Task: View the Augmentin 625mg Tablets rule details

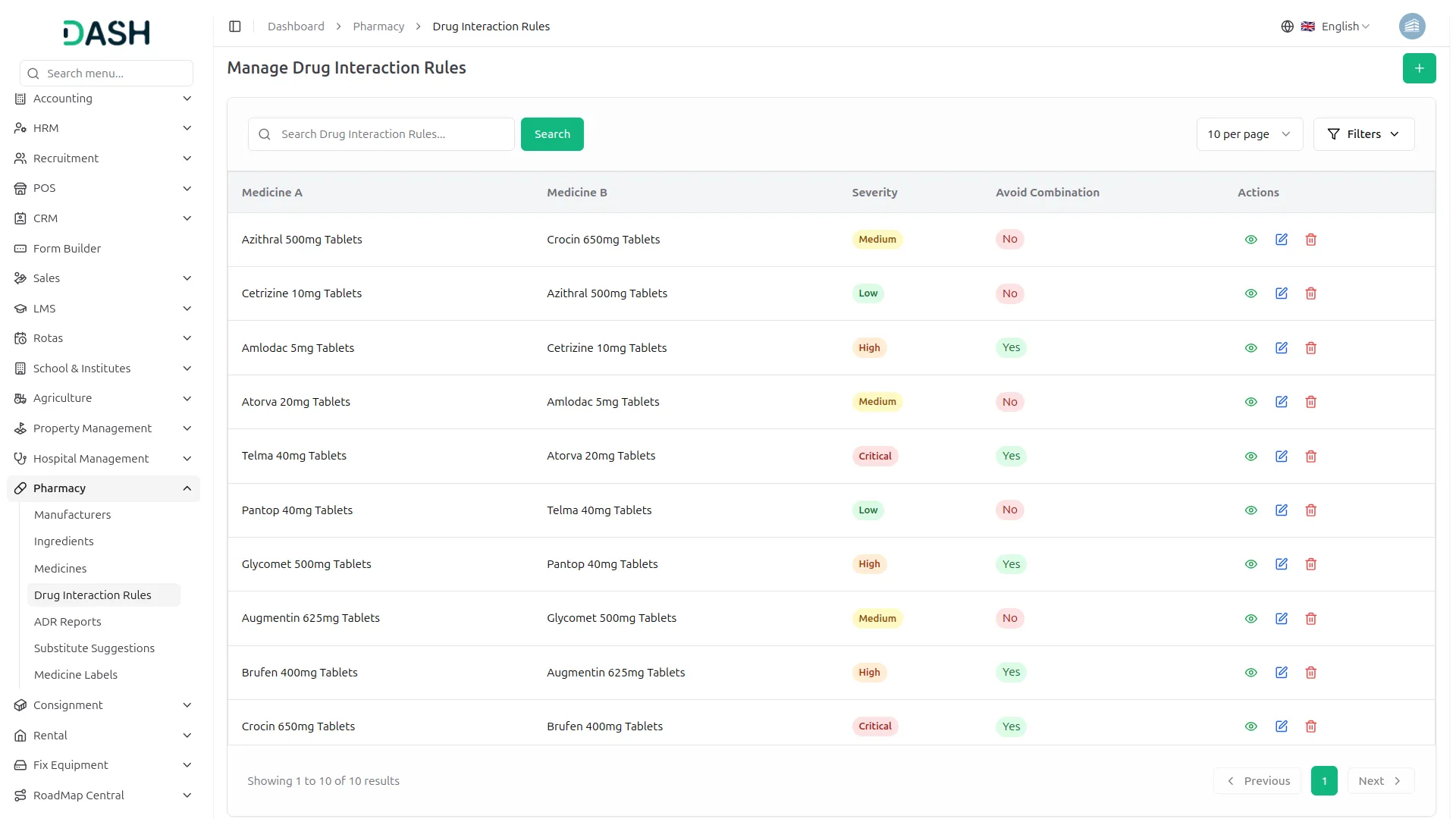Action: (1250, 619)
